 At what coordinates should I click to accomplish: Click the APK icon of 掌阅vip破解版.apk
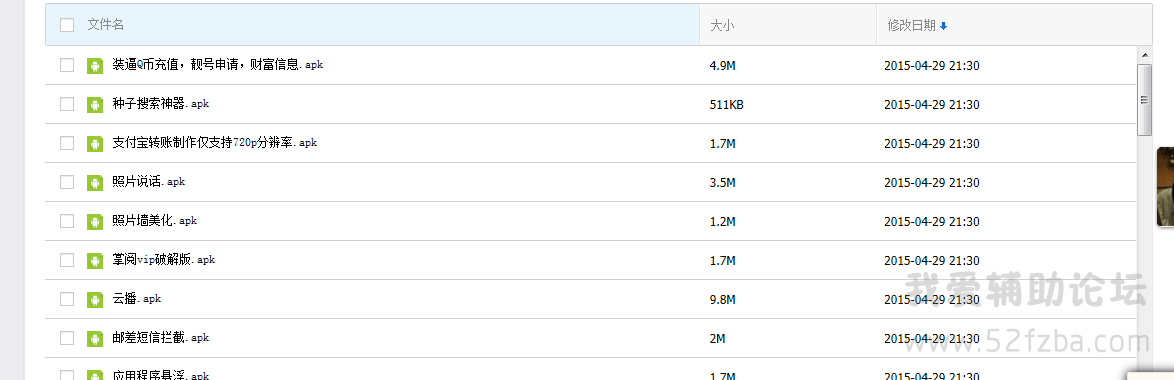pyautogui.click(x=94, y=260)
